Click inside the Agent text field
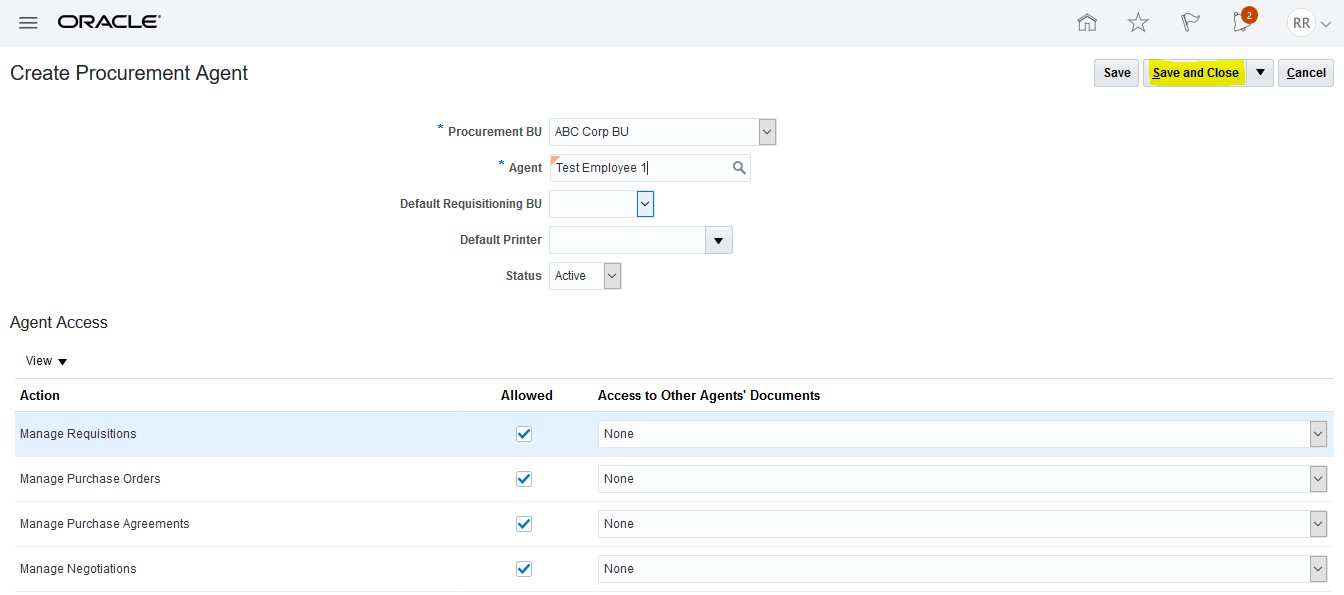 click(x=640, y=167)
